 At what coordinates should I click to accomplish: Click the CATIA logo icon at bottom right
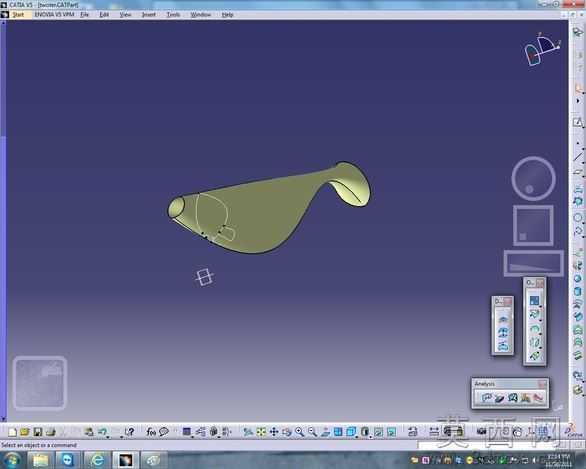point(574,431)
